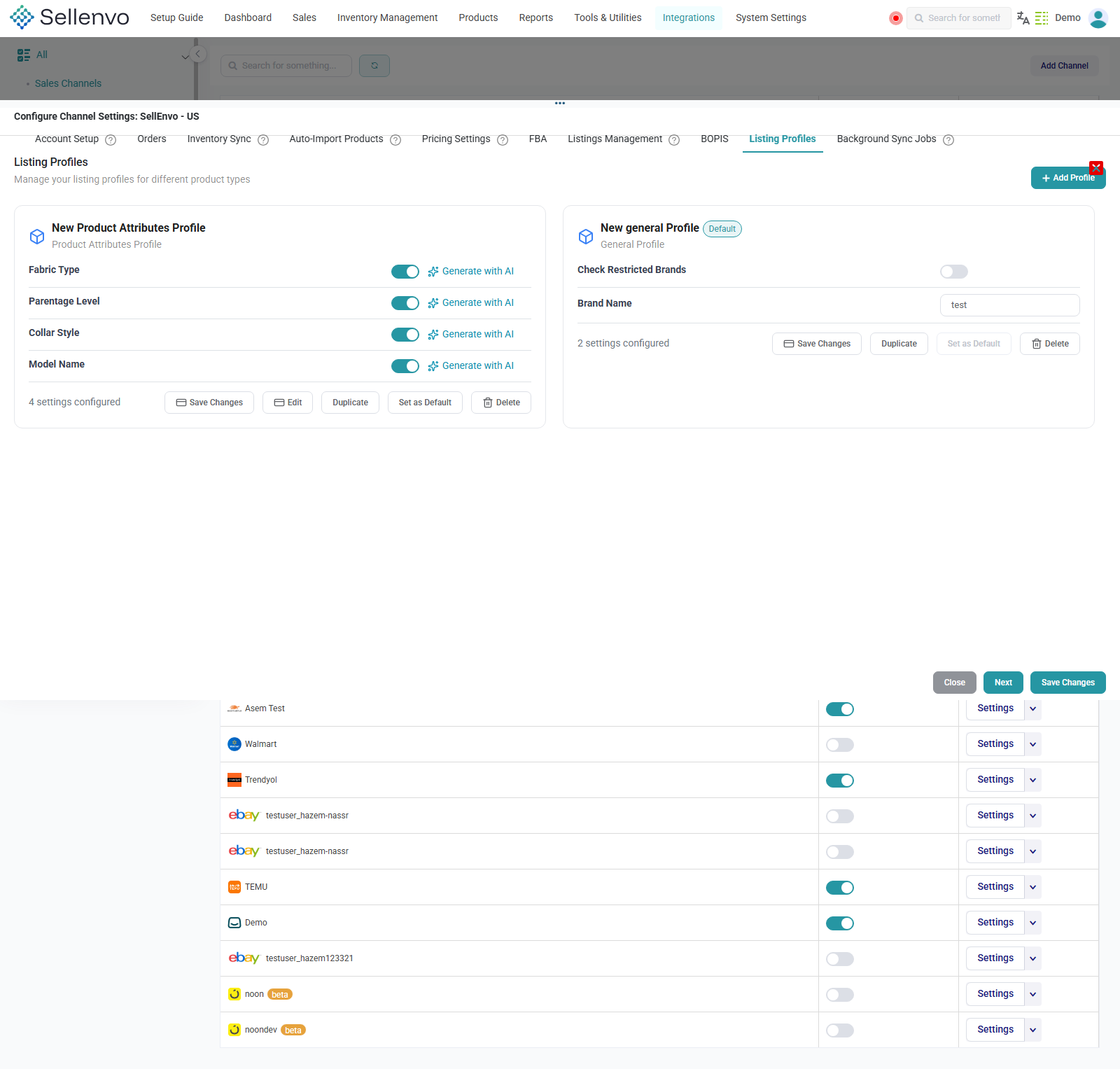Toggle Fabric Type switch
Screen dimensions: 1120x1069
pyautogui.click(x=405, y=272)
